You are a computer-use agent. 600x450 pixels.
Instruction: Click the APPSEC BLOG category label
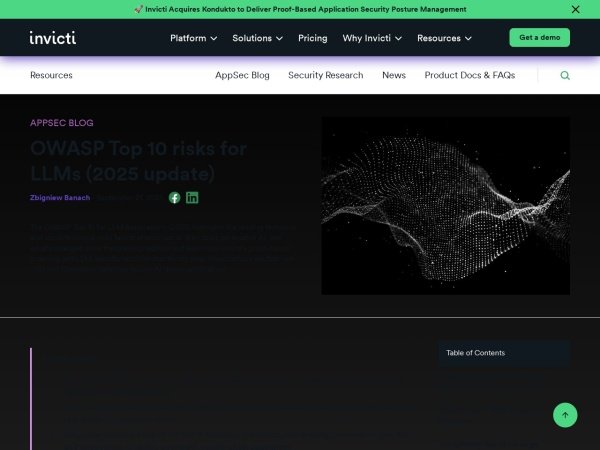tap(62, 123)
